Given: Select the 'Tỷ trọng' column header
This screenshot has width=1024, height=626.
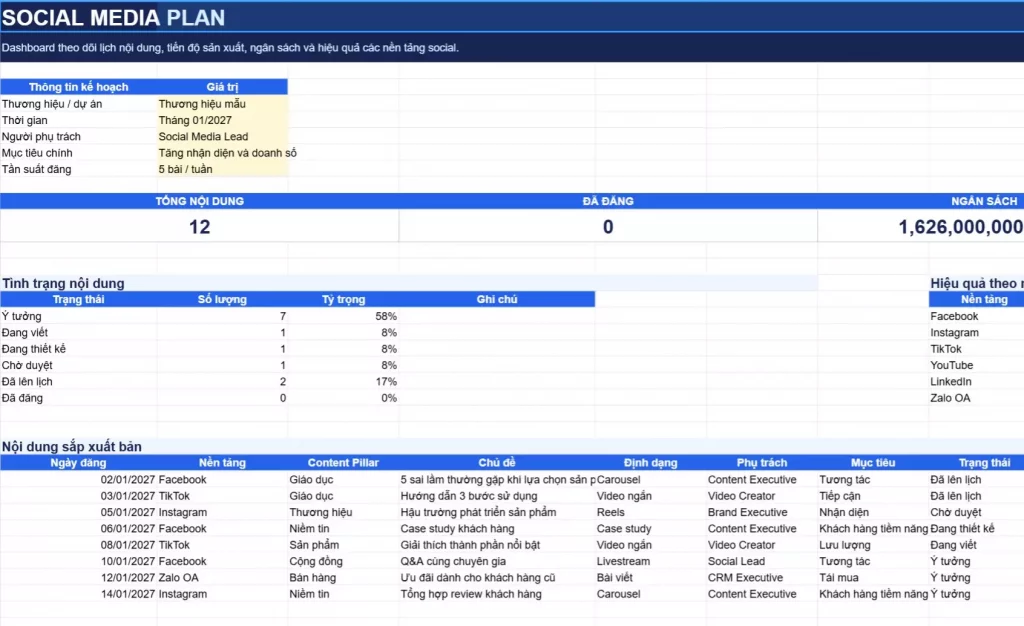Looking at the screenshot, I should (343, 299).
